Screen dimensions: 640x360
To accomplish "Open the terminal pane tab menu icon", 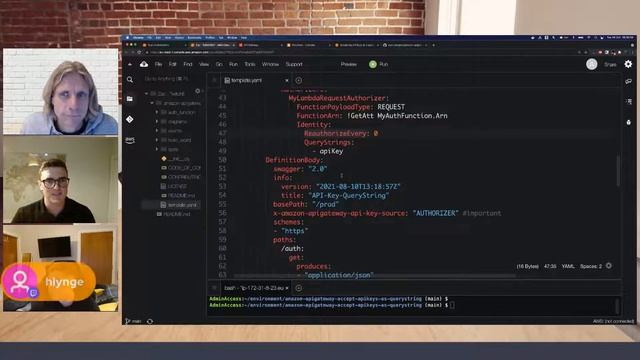I will [x=214, y=288].
